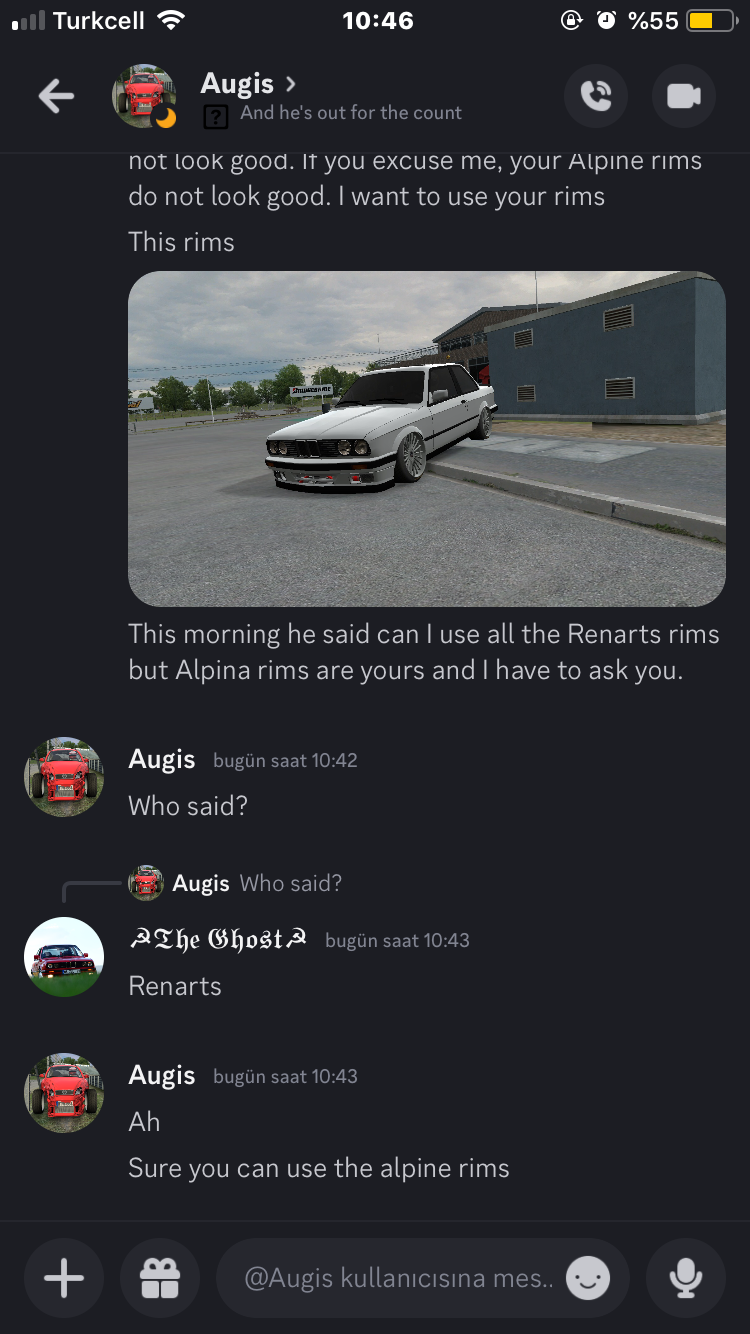Select the "Renarts" reply message
Screen dimensions: 750x1334
tap(175, 986)
